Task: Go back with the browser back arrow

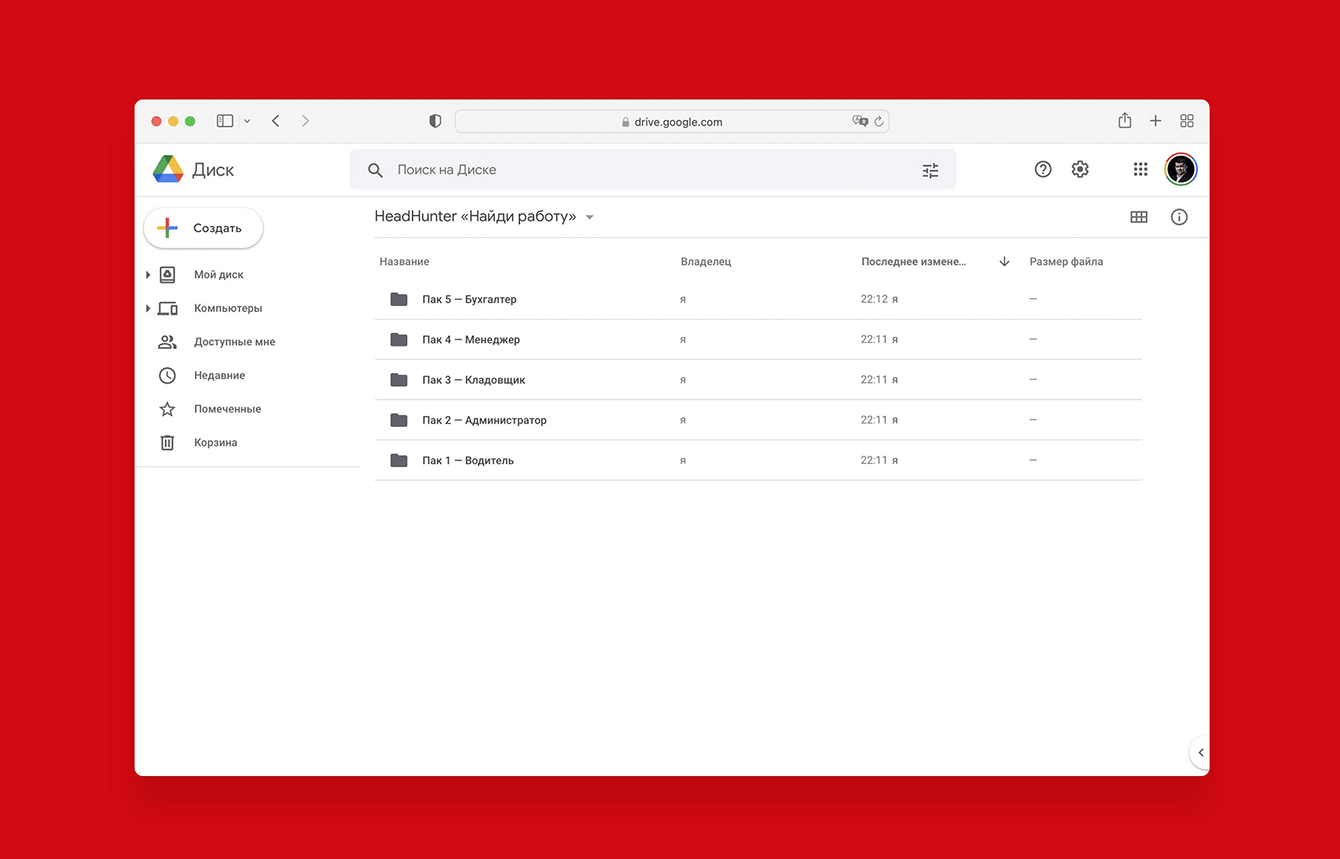Action: pyautogui.click(x=276, y=121)
